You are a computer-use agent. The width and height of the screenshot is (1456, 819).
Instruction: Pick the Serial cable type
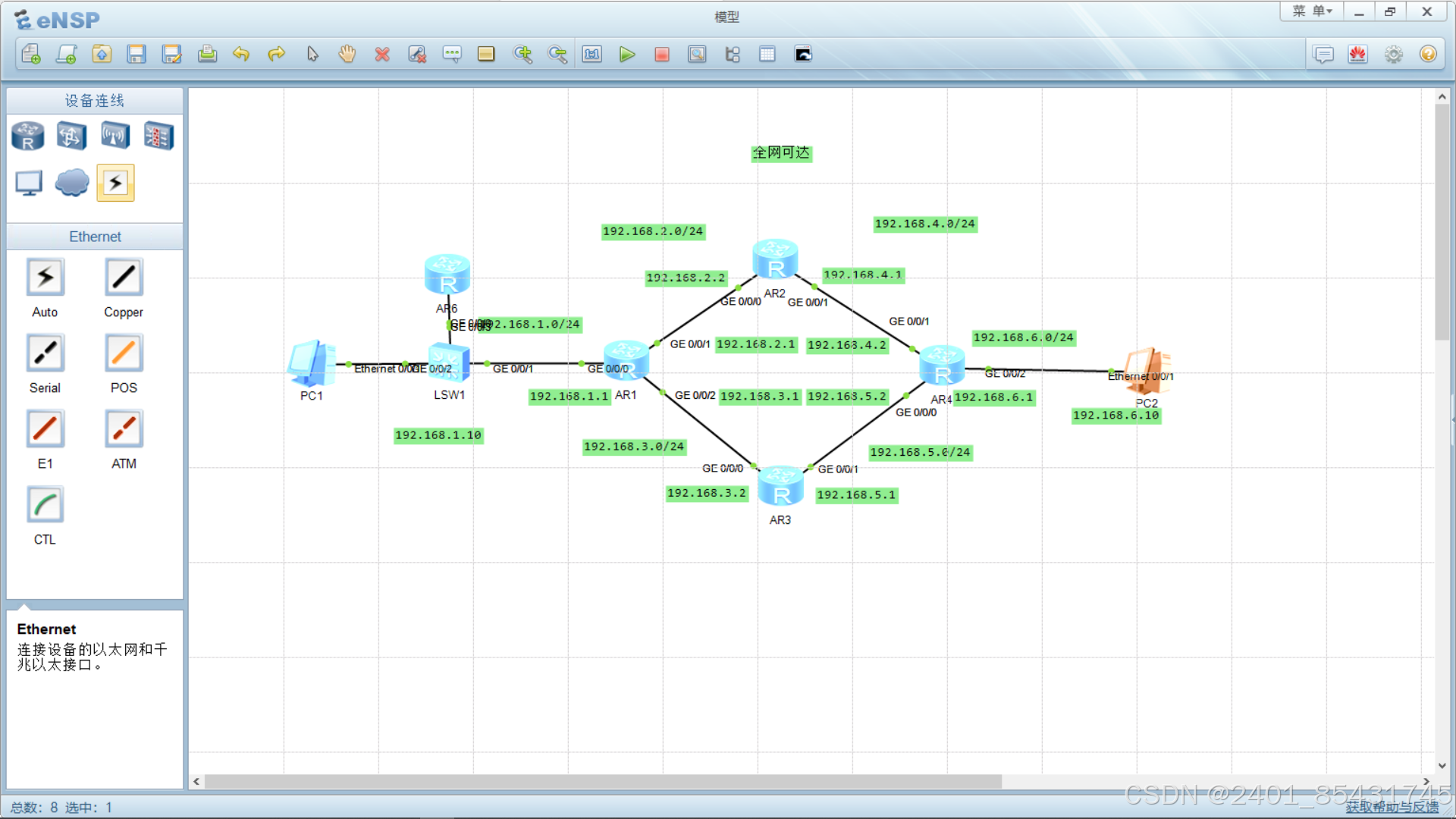[45, 353]
